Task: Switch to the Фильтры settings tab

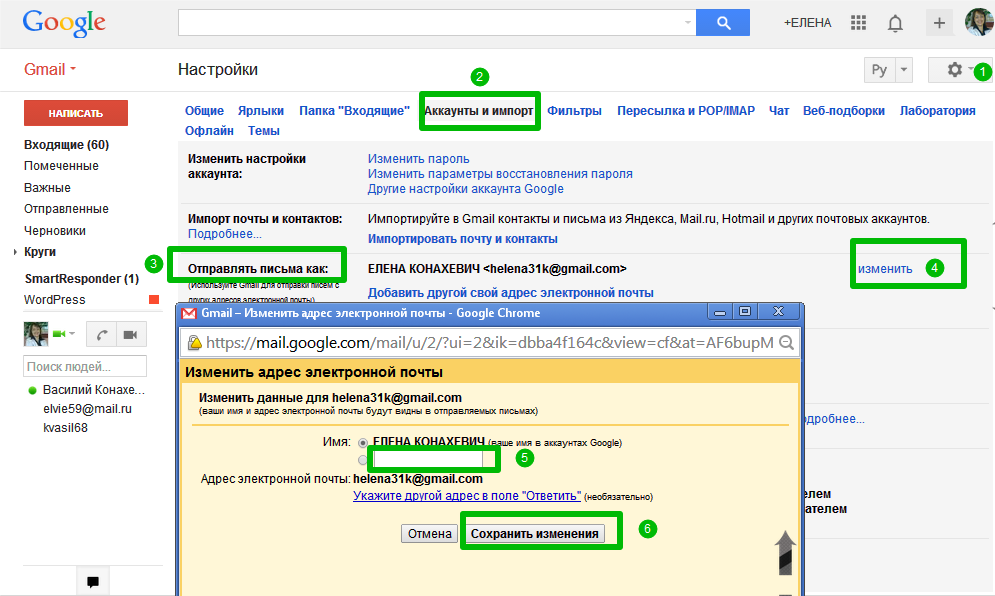Action: coord(574,111)
